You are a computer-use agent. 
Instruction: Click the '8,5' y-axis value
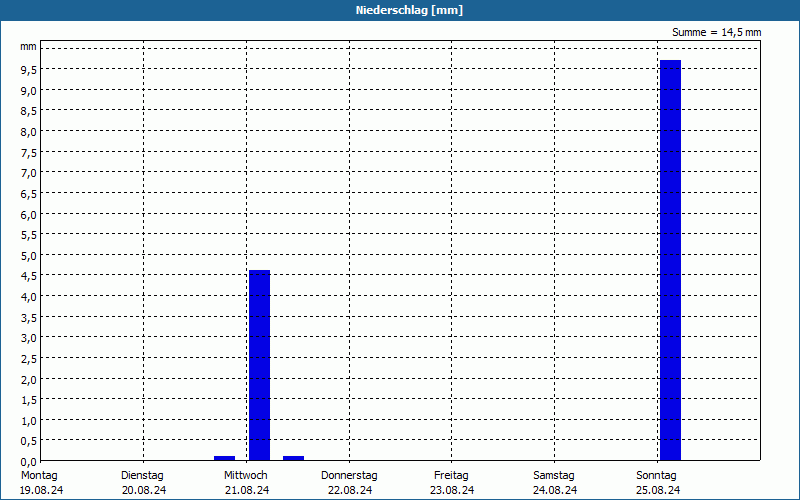(x=29, y=111)
